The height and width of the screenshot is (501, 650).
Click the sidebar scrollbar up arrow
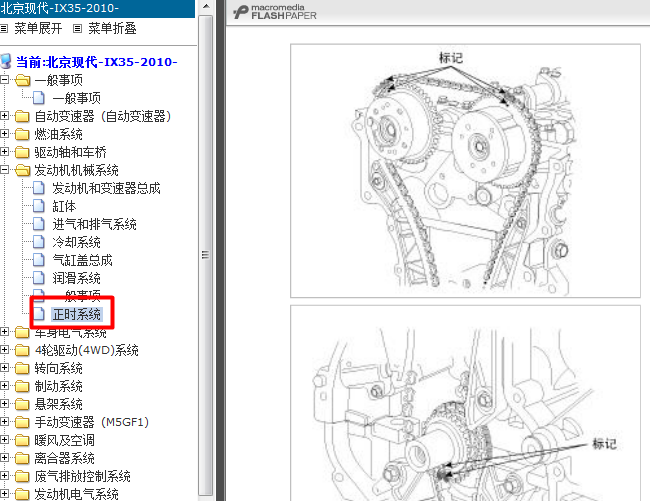tap(206, 7)
